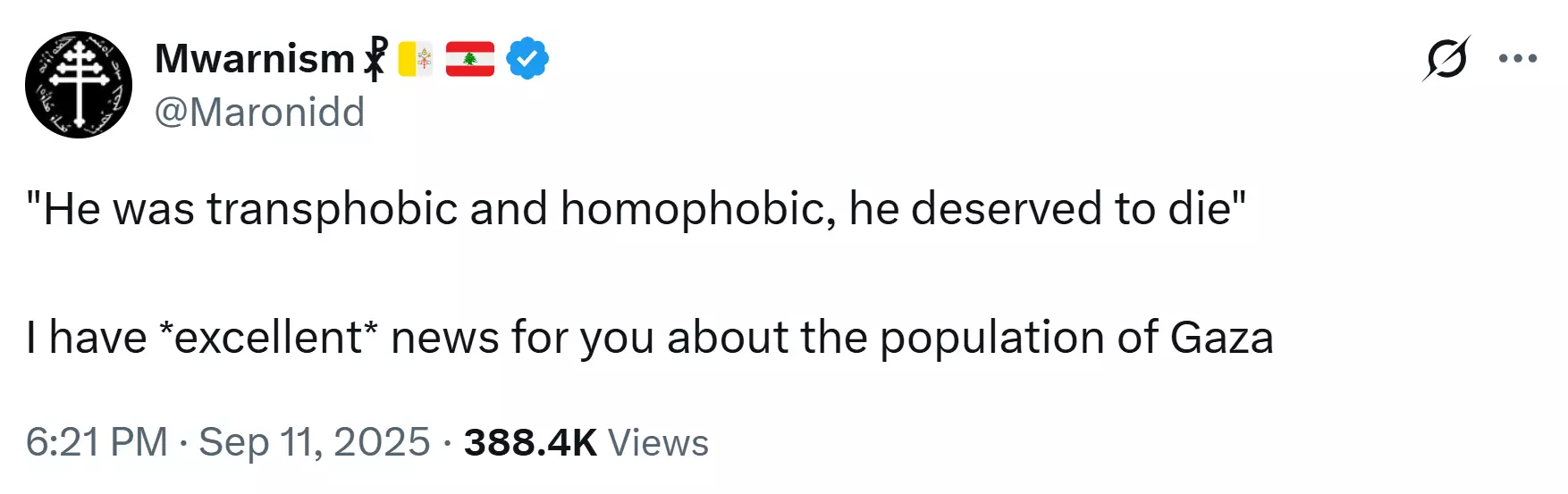Viewport: 1568px width, 494px height.
Task: Click the blue verified checkmark badge
Action: pos(527,59)
